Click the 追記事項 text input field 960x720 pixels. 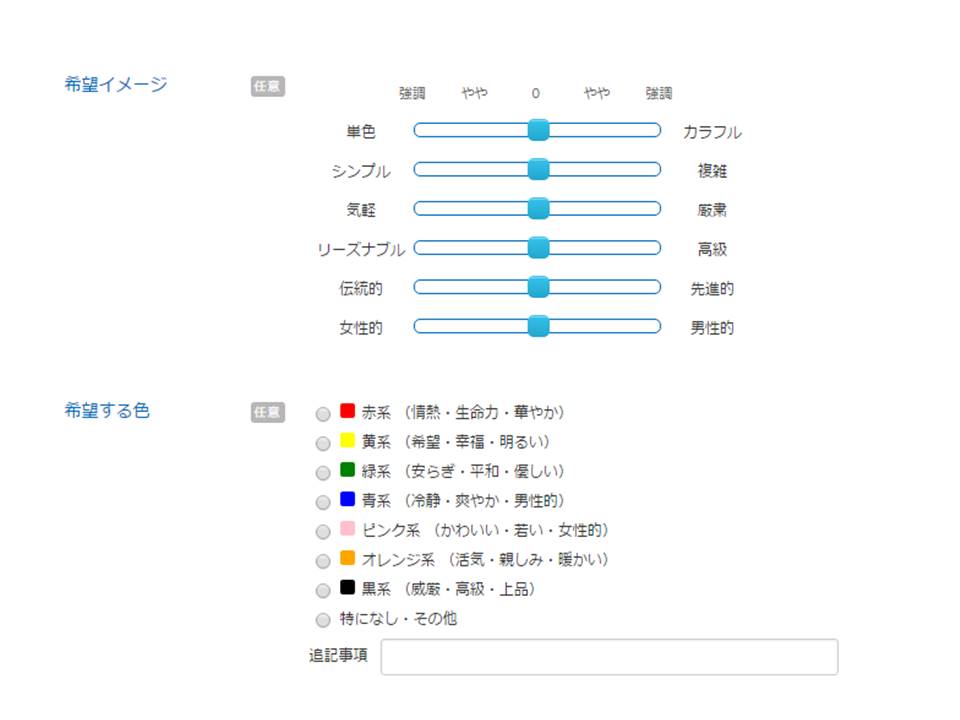coord(609,657)
